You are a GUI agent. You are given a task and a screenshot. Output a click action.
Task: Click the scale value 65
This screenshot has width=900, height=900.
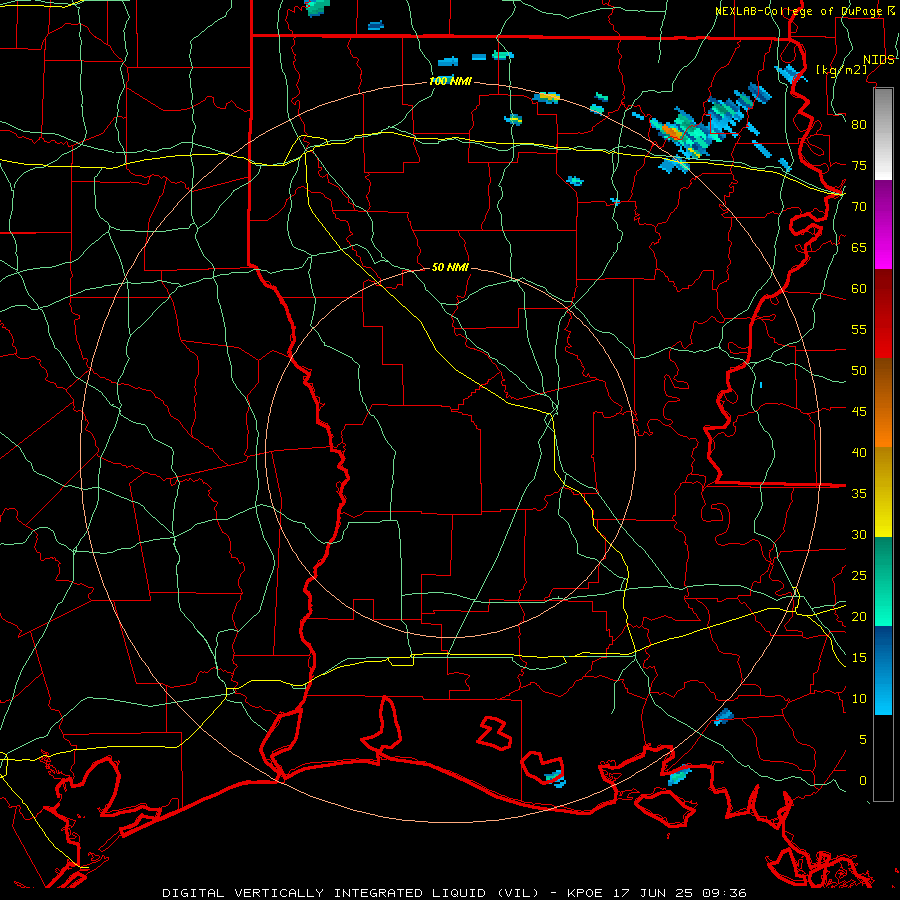click(x=859, y=247)
